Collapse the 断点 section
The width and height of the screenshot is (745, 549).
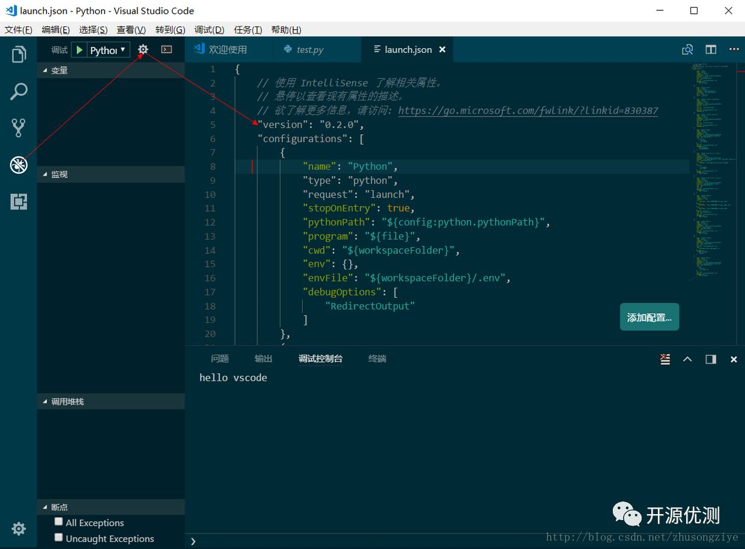[x=111, y=507]
